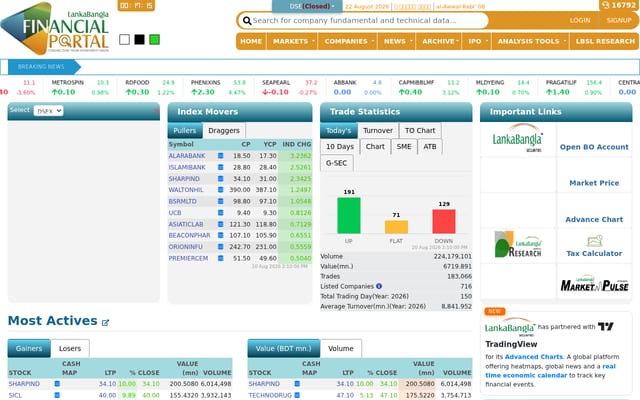Open ORIONINFU cash map icon

[x=220, y=247]
